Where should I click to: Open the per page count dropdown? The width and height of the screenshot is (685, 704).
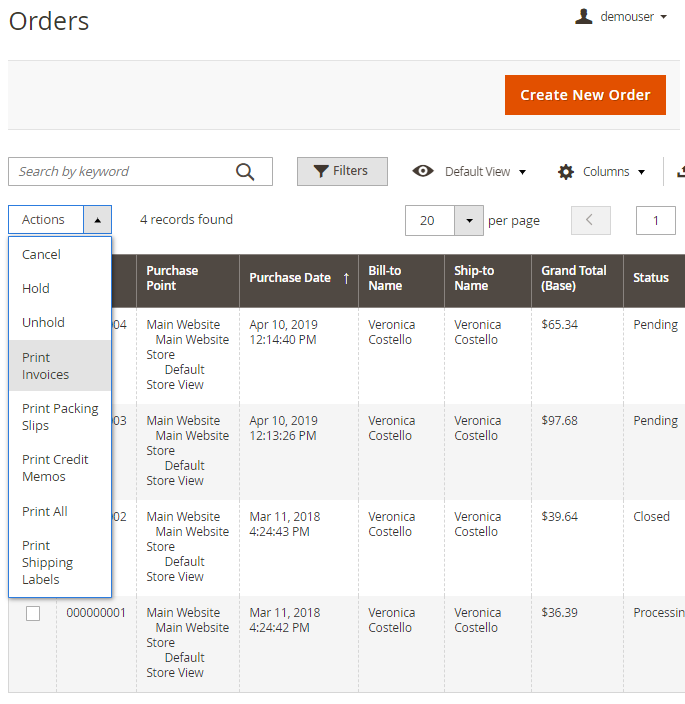[469, 220]
